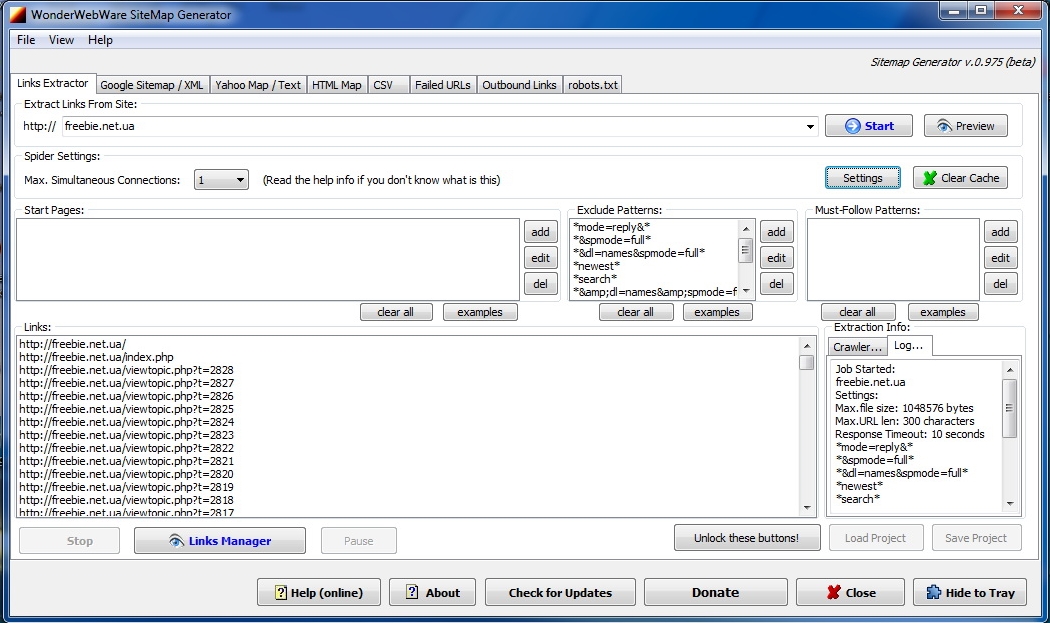Click the Start button with globe icon

868,126
